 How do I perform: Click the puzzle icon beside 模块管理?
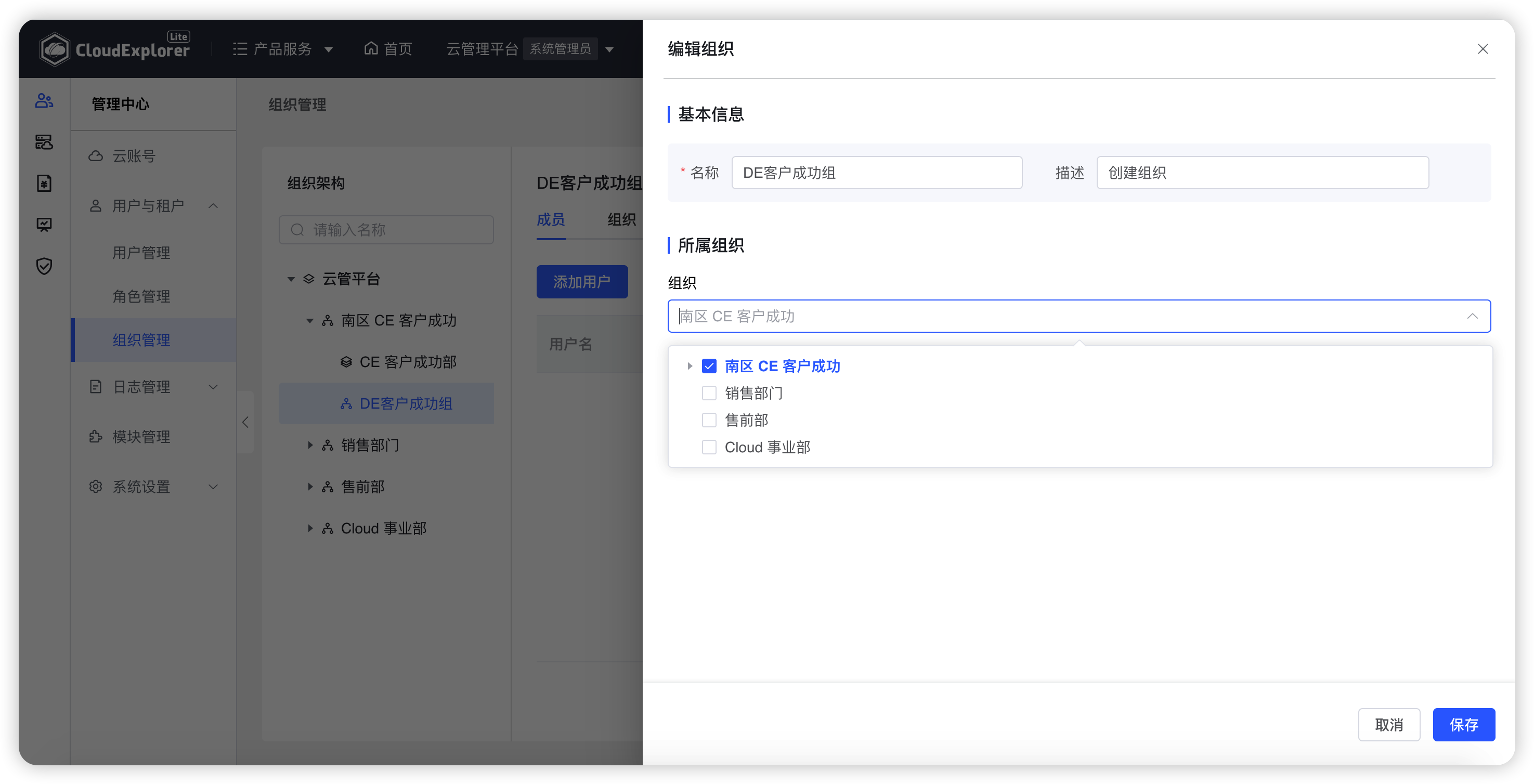pos(95,437)
